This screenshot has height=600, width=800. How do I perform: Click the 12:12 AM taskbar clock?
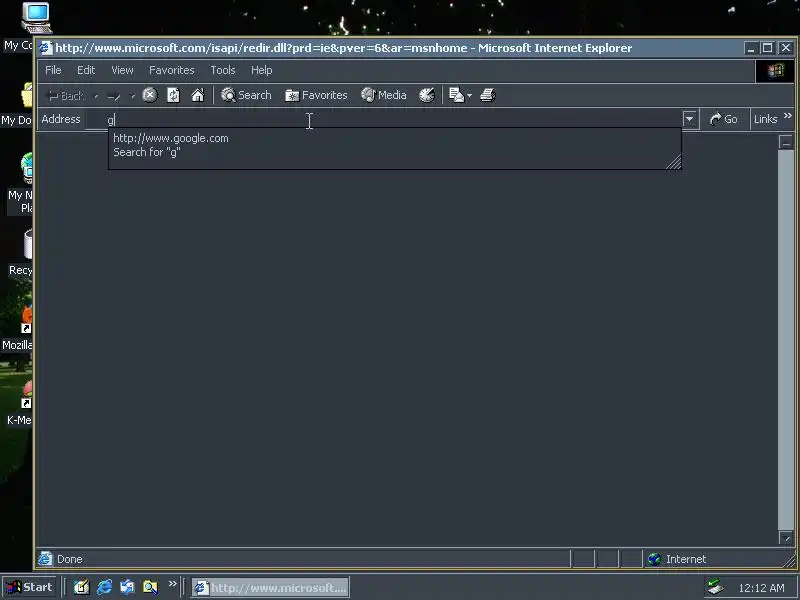(x=761, y=588)
